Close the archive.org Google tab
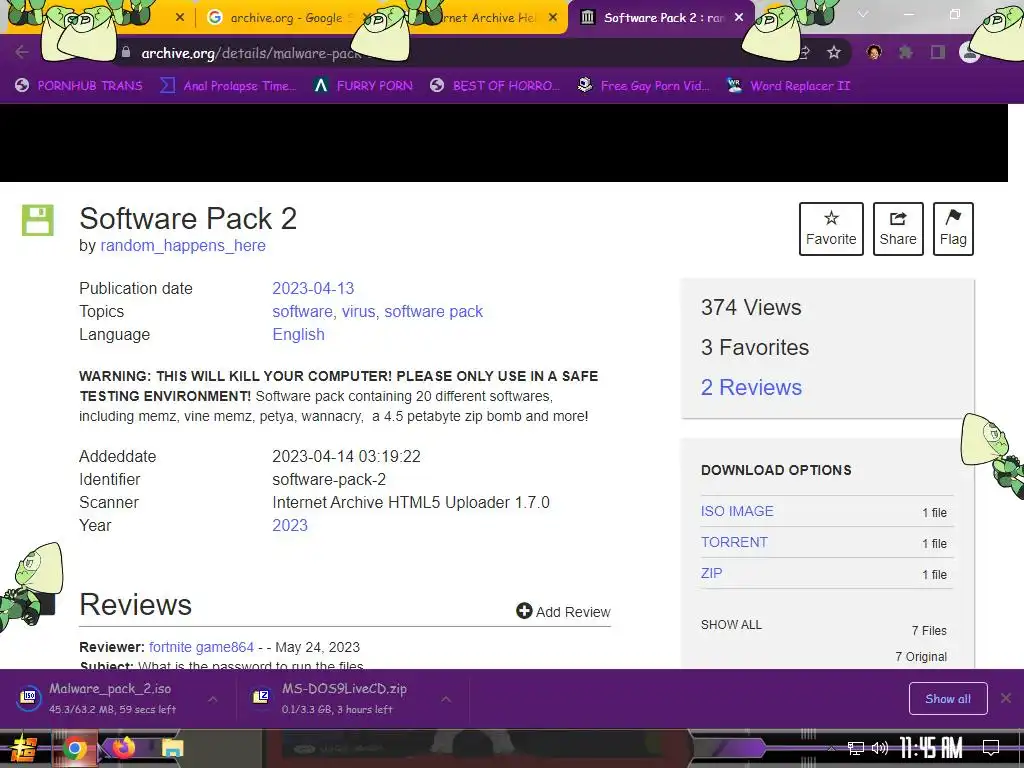This screenshot has width=1024, height=768. pyautogui.click(x=367, y=18)
